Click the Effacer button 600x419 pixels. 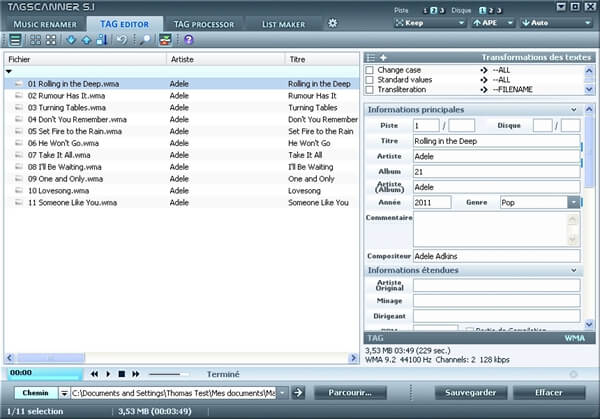(549, 393)
